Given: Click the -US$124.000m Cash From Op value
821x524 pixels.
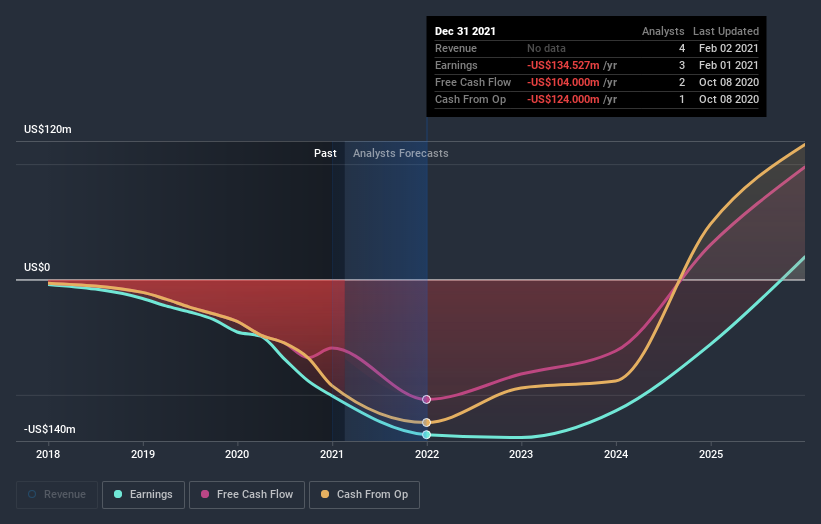Looking at the screenshot, I should click(x=563, y=99).
